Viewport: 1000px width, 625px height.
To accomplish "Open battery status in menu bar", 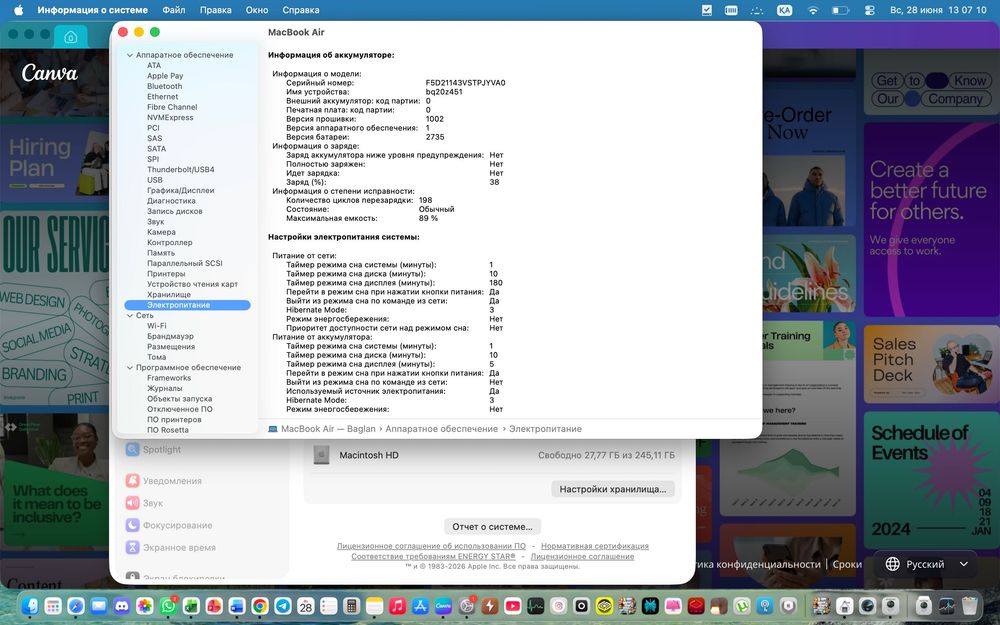I will click(x=841, y=10).
